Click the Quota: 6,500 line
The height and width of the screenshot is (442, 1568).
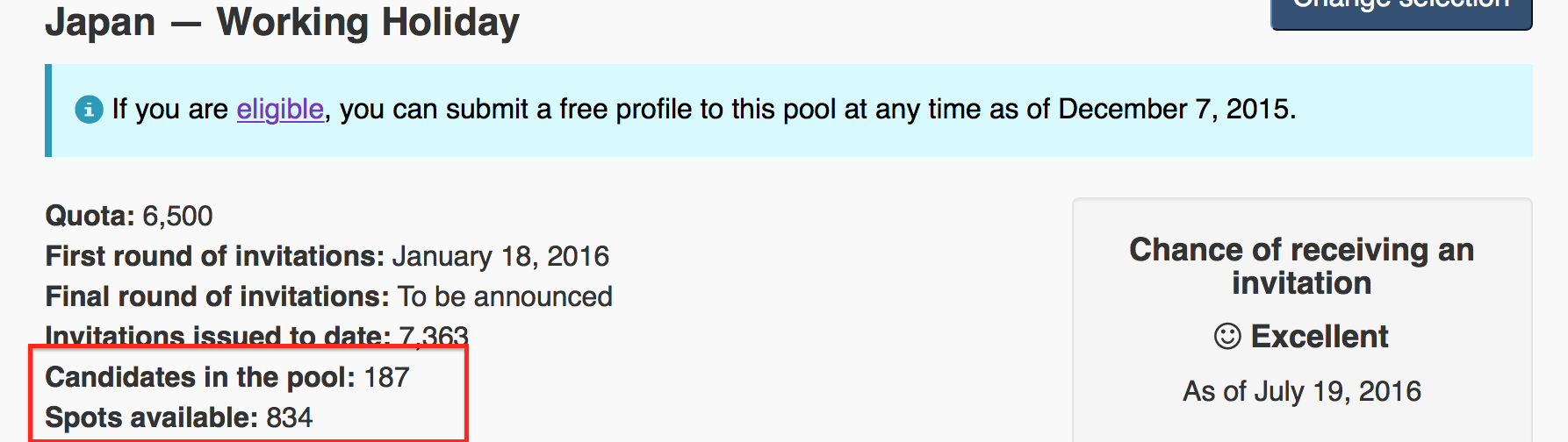(129, 216)
